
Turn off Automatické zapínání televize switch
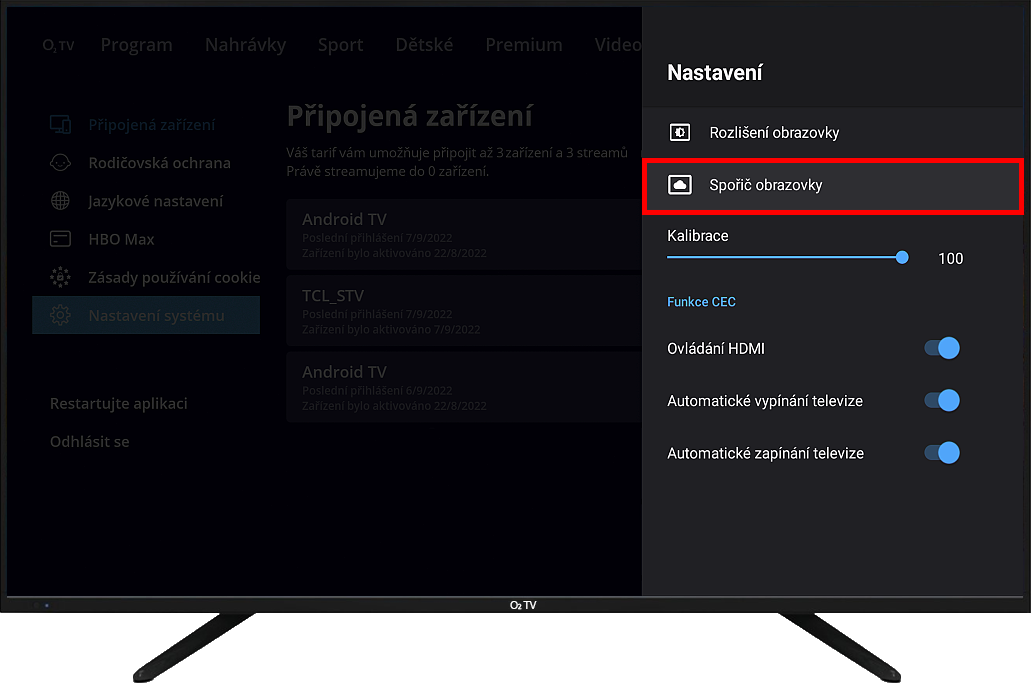click(942, 453)
